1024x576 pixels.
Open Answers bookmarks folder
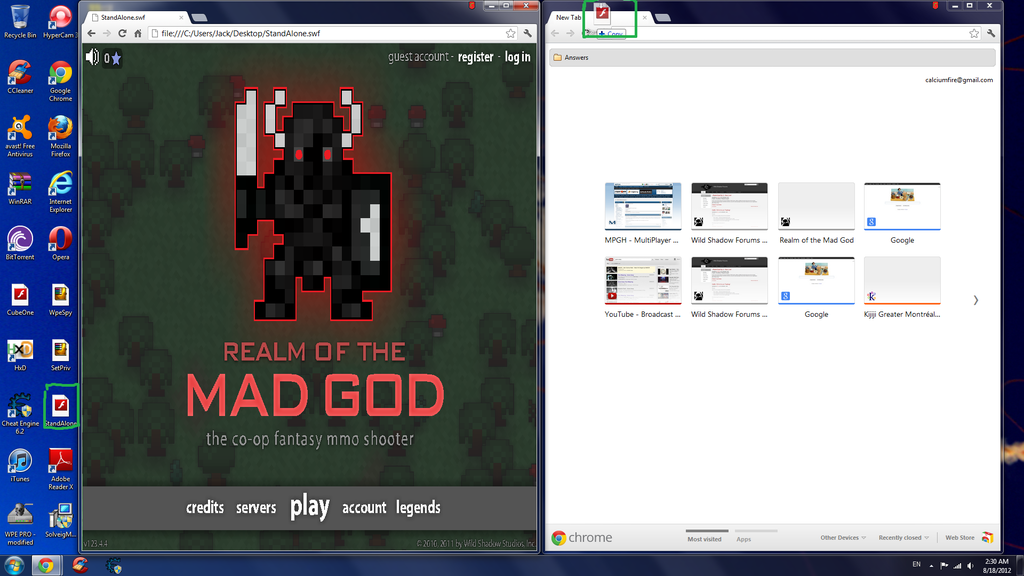point(571,57)
